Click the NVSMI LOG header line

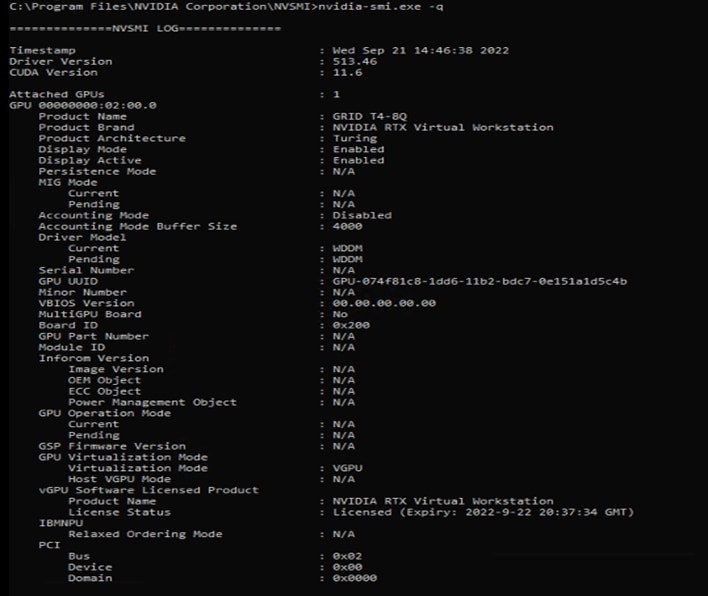(145, 28)
